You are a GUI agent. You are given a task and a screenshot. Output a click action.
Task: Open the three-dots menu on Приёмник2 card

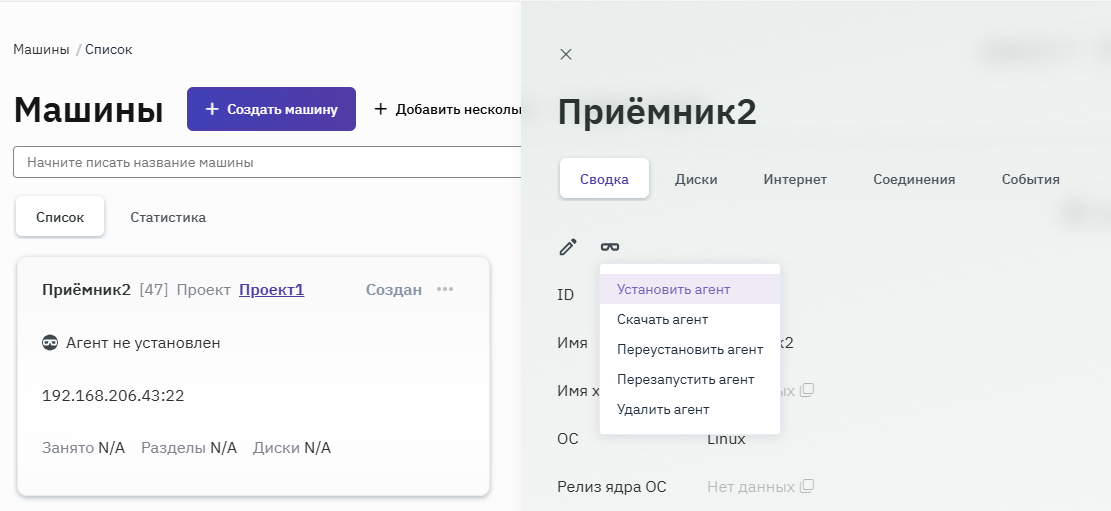pos(445,290)
